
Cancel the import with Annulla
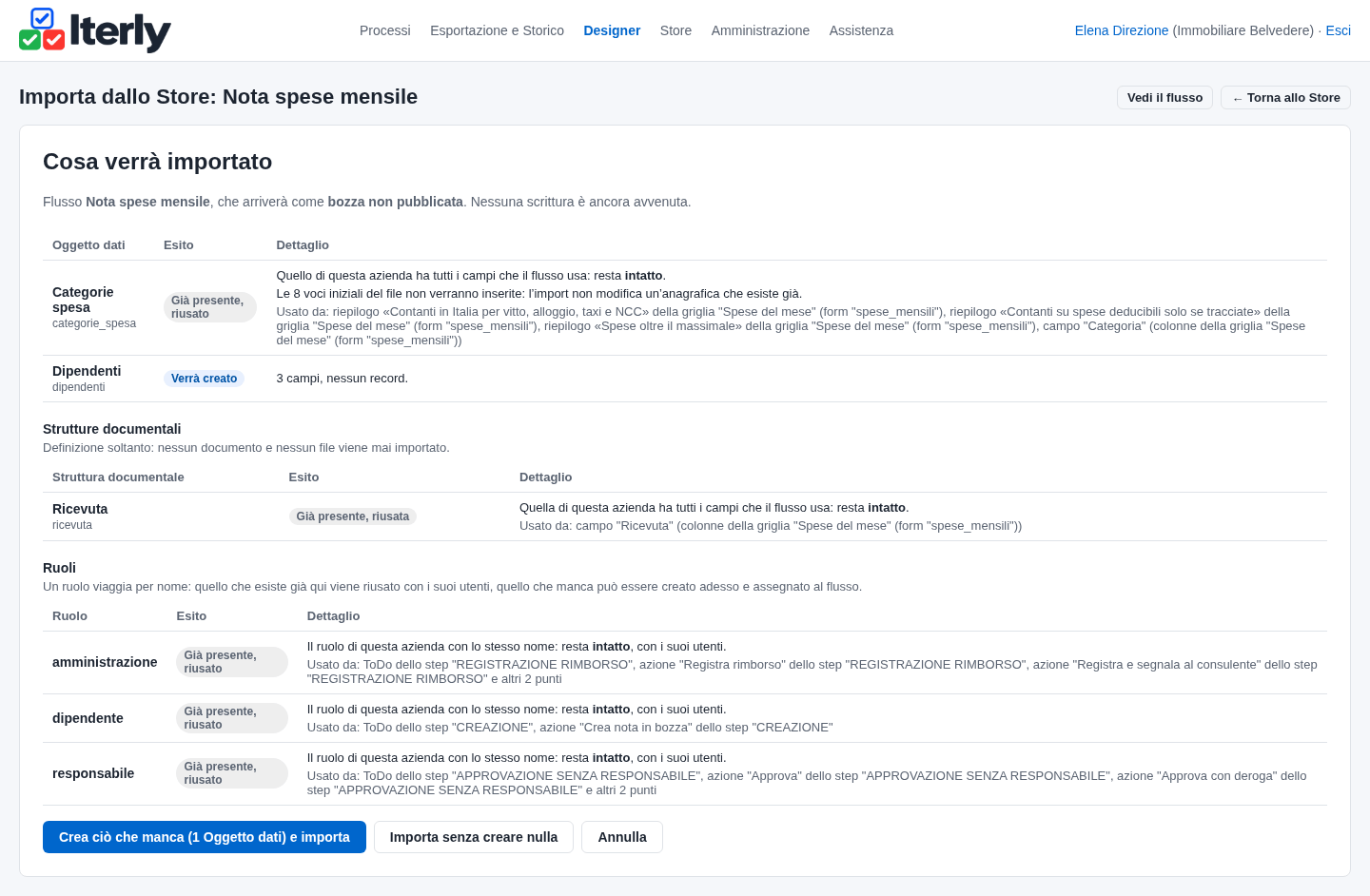(x=622, y=837)
